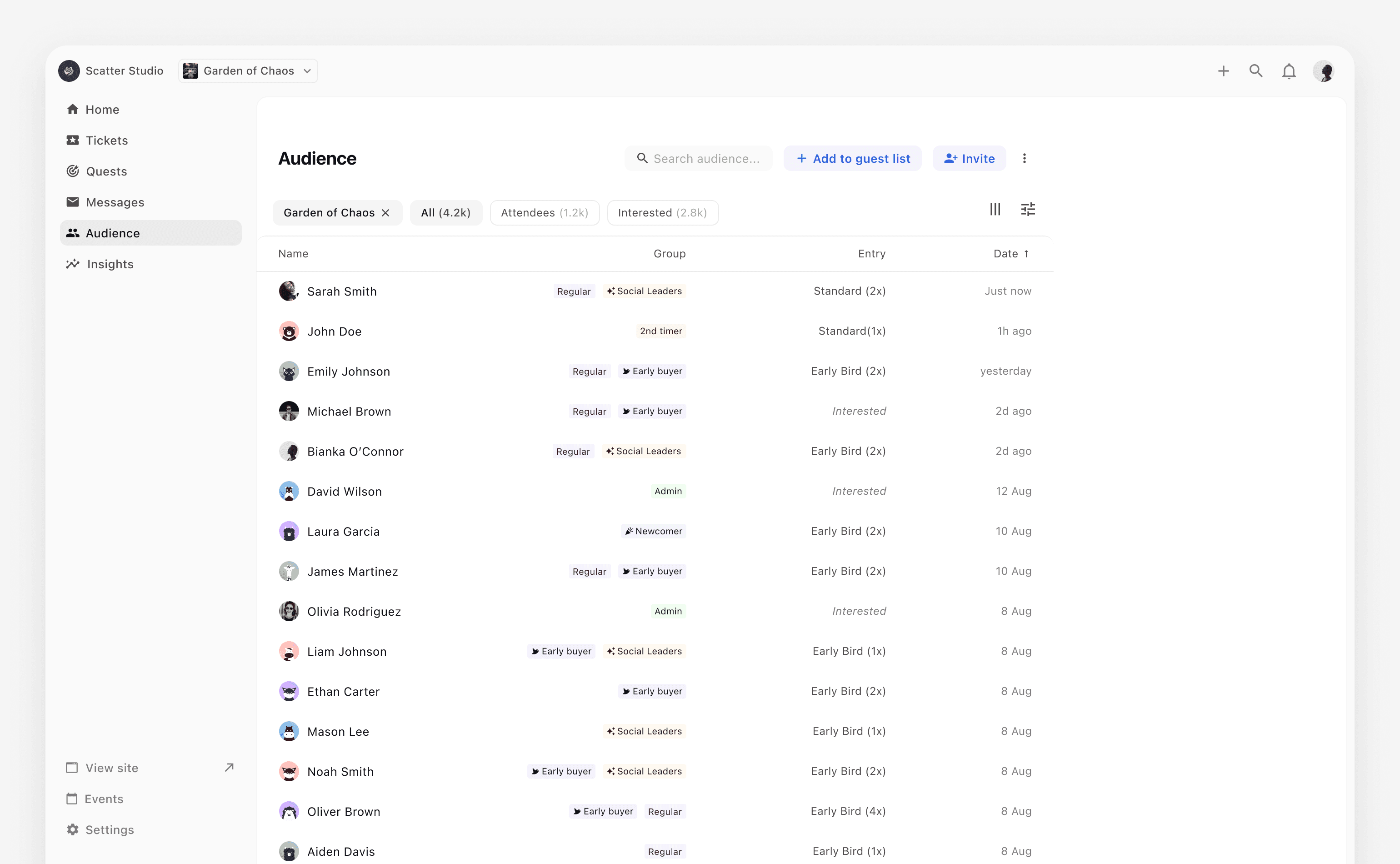Remove the Garden of Chaos filter chip
This screenshot has width=1400, height=864.
(x=385, y=212)
